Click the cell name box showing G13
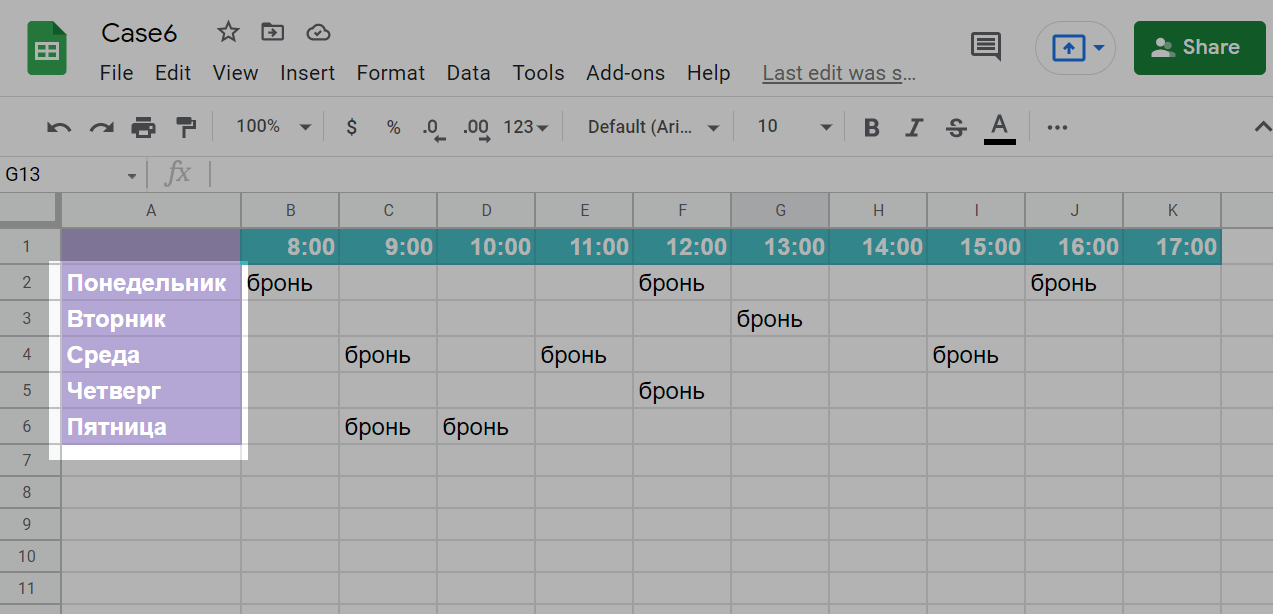Screen dimensions: 1273x614 (70, 174)
